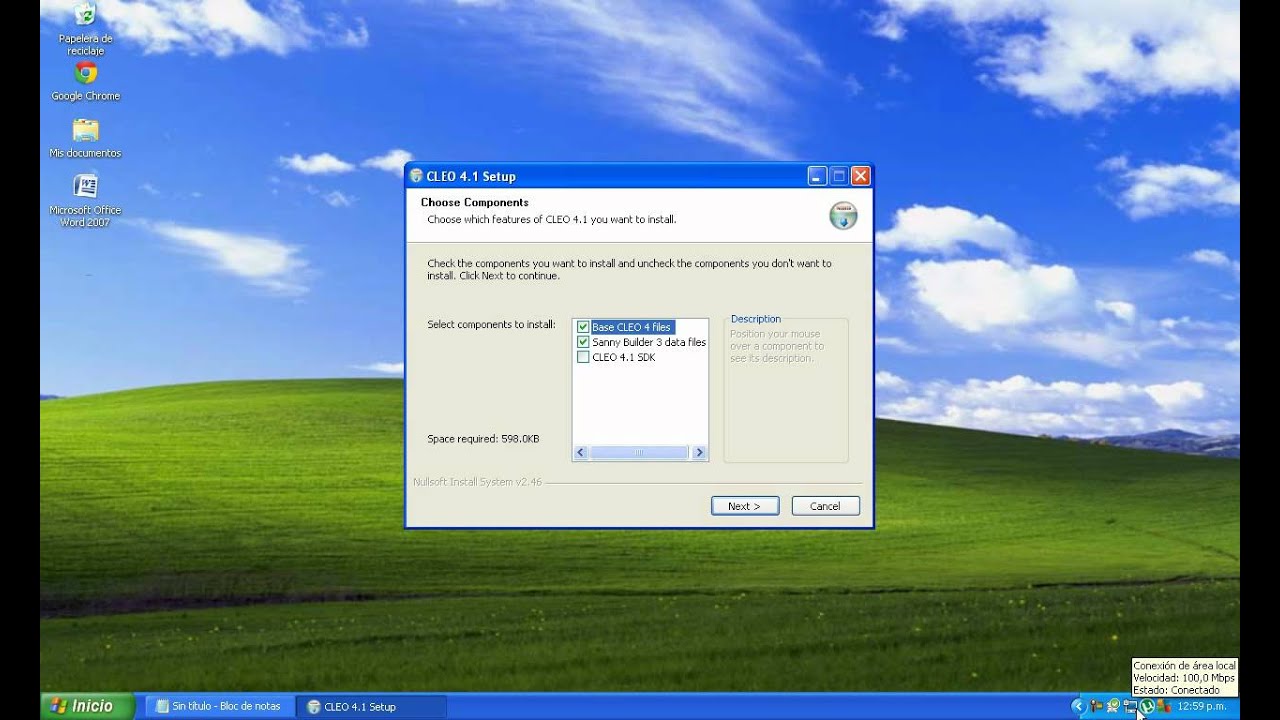Minimize the CLEO 4.1 Setup window
Image resolution: width=1280 pixels, height=720 pixels.
(818, 176)
